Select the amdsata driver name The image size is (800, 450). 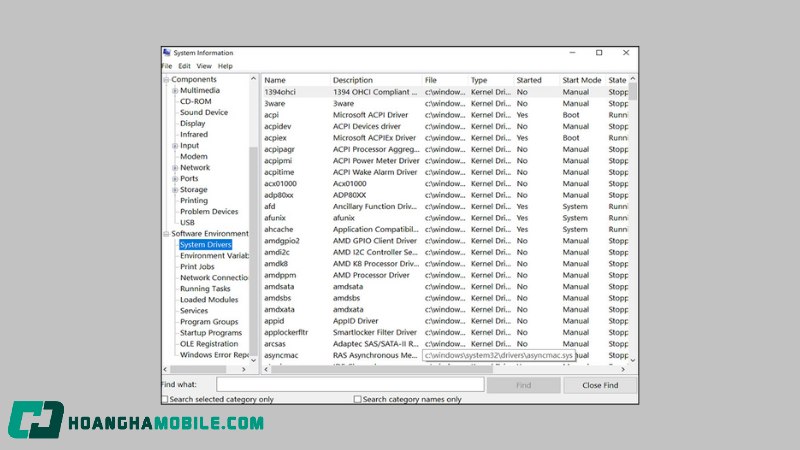click(279, 287)
